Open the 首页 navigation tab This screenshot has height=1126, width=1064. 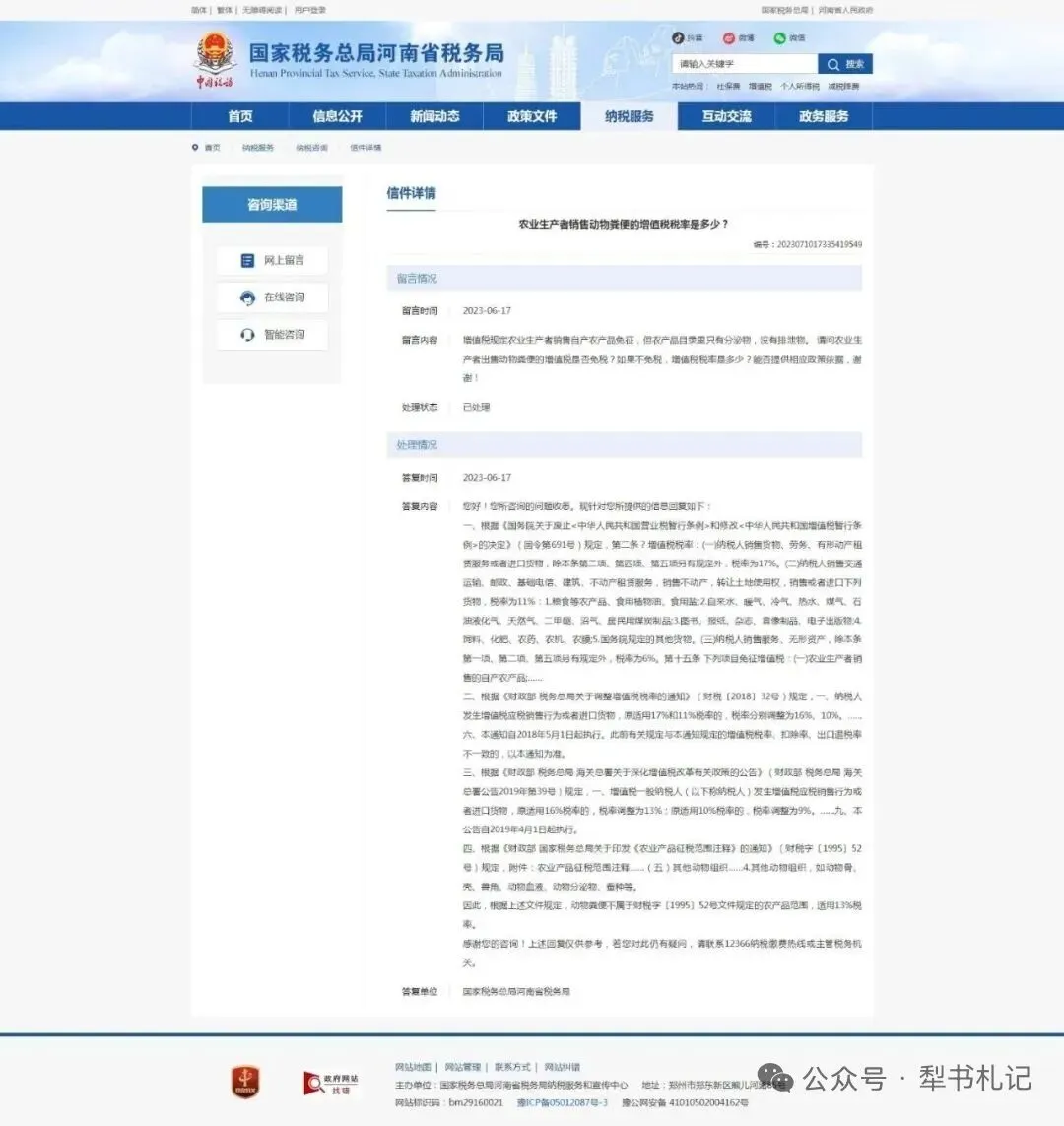pyautogui.click(x=239, y=116)
